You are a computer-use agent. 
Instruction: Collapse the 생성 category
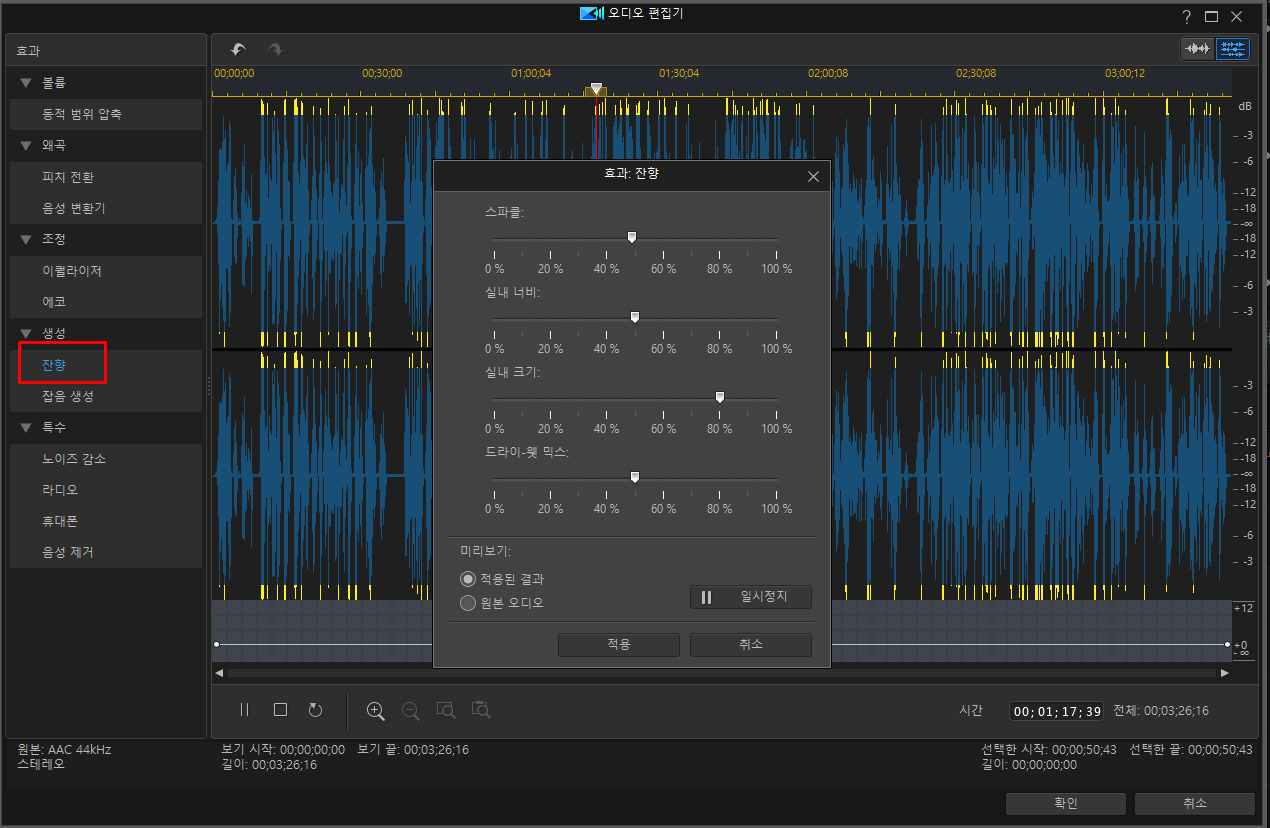pos(26,333)
